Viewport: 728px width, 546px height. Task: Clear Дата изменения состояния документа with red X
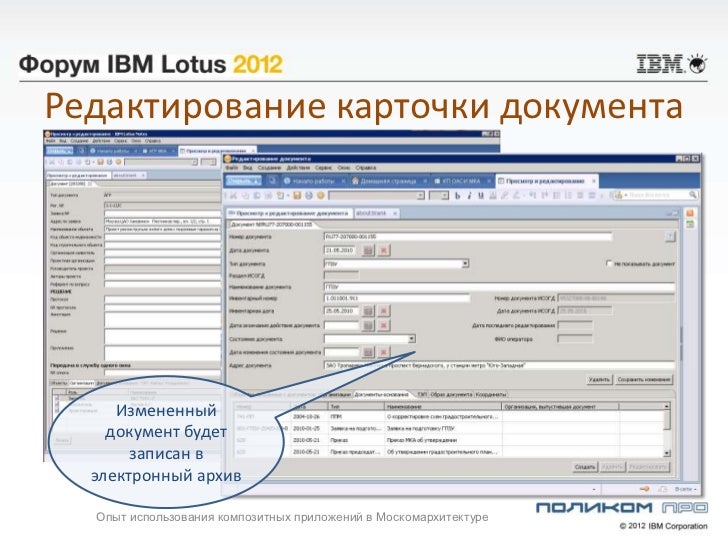384,352
